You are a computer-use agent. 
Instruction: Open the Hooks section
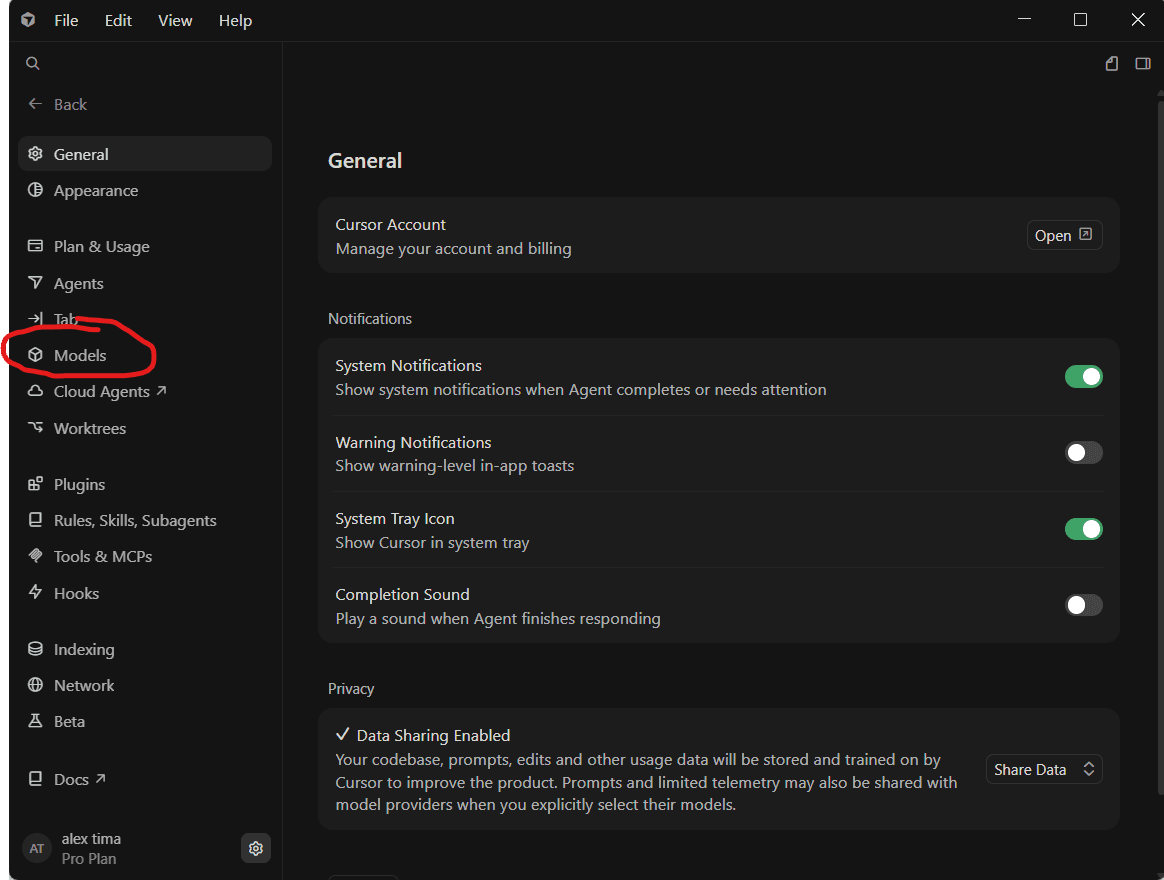(x=145, y=593)
